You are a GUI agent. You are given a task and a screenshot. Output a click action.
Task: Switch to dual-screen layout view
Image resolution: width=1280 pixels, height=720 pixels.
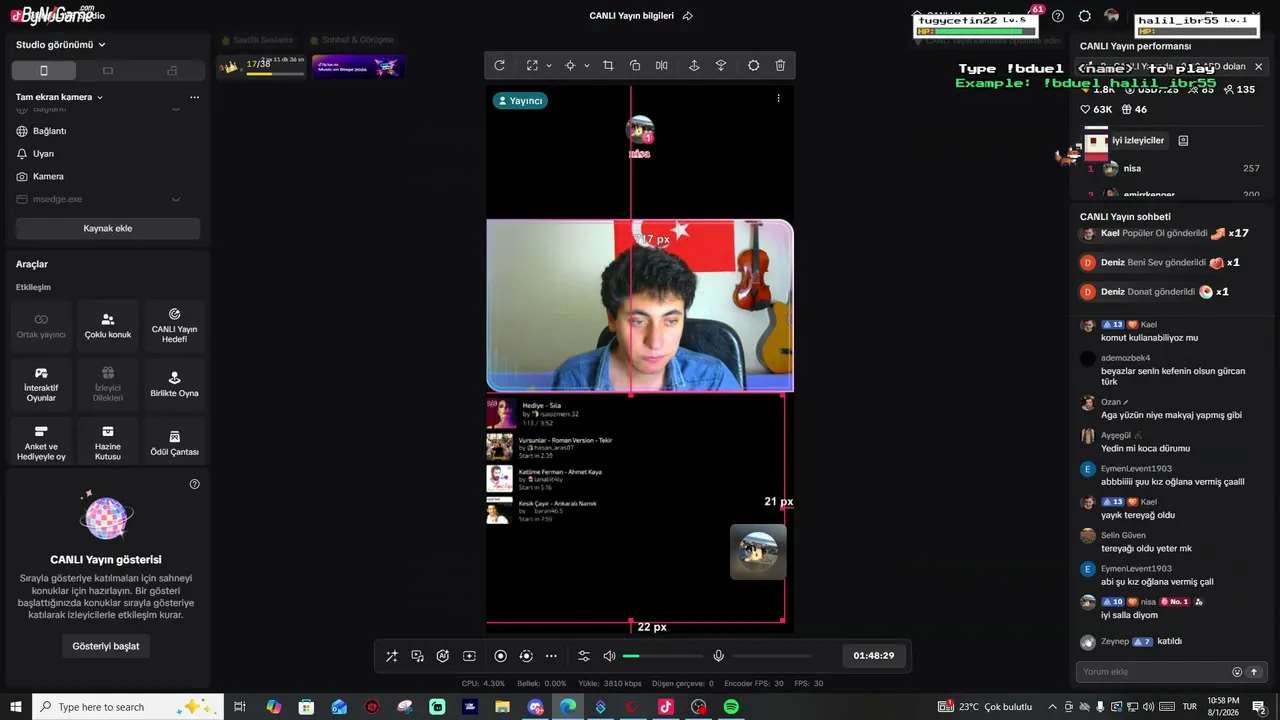[172, 71]
